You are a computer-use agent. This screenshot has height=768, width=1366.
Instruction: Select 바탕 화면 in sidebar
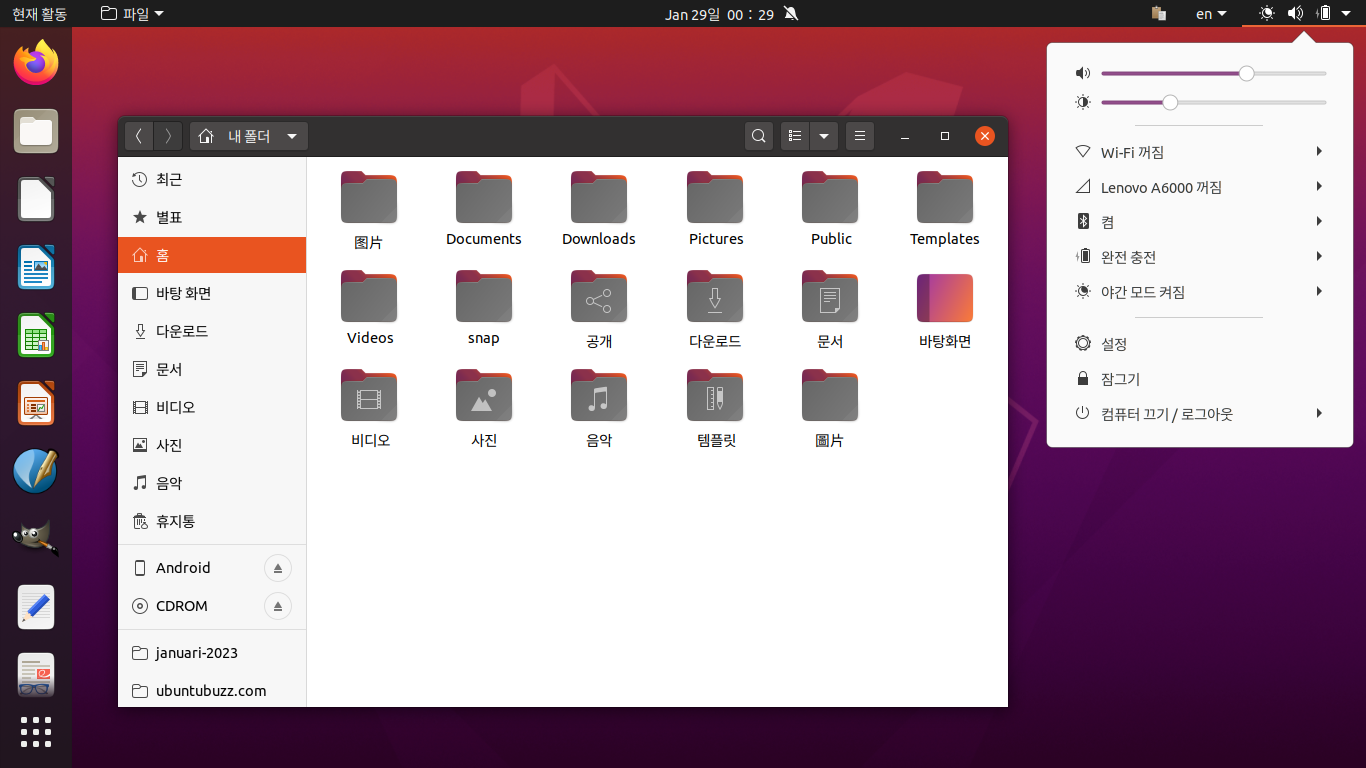pyautogui.click(x=212, y=293)
